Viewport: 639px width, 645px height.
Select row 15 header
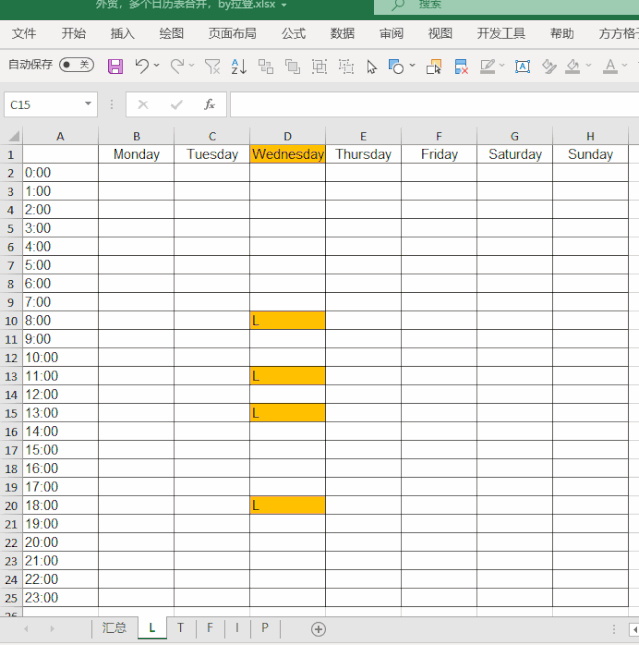(x=11, y=413)
